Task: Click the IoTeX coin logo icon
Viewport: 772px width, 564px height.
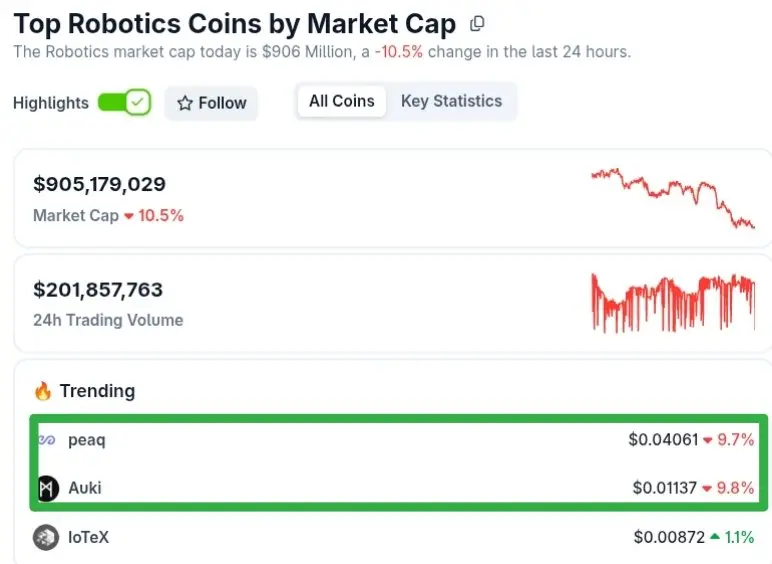Action: pyautogui.click(x=46, y=537)
